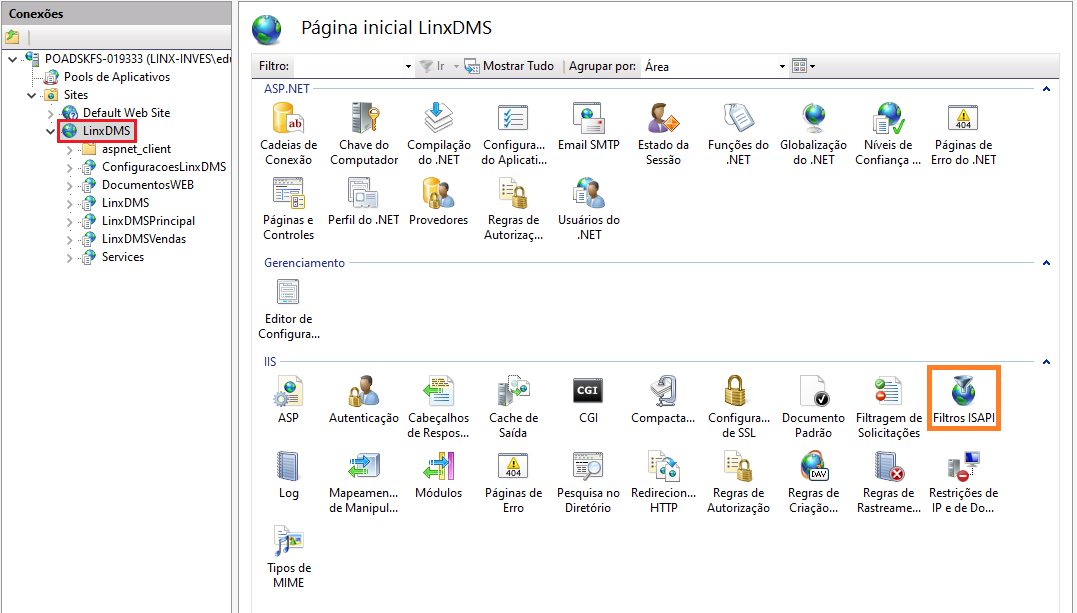Open Configurações de SSL icon
The height and width of the screenshot is (613, 1077).
point(738,407)
